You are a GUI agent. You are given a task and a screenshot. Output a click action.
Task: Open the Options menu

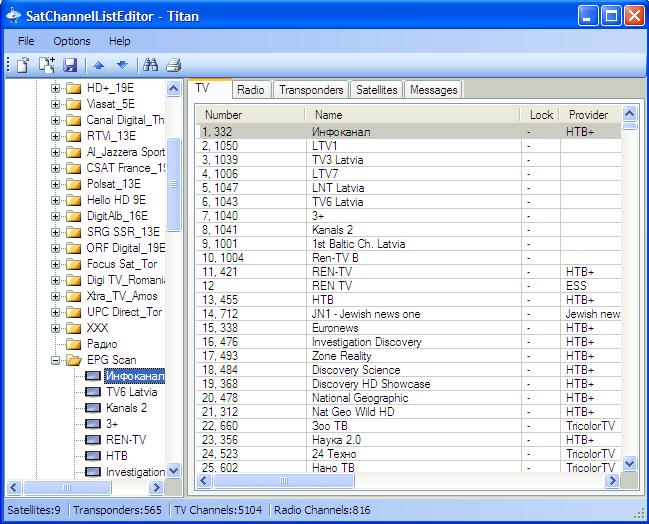click(72, 41)
